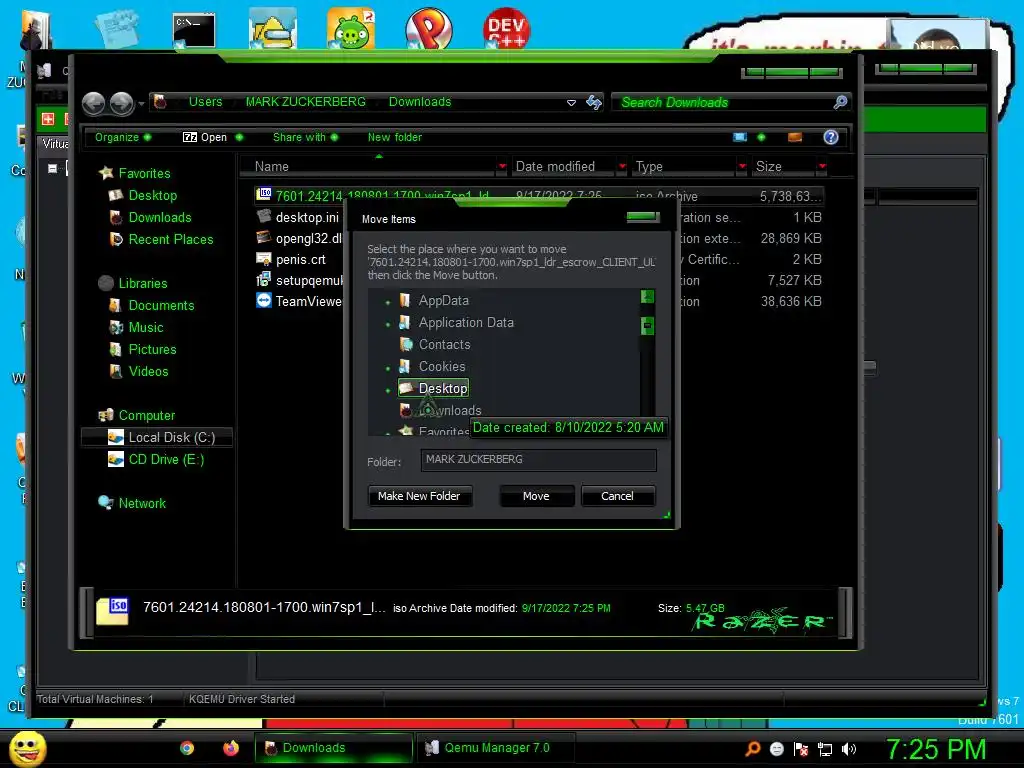
Task: Open the Type column filter dropdown
Action: point(742,167)
